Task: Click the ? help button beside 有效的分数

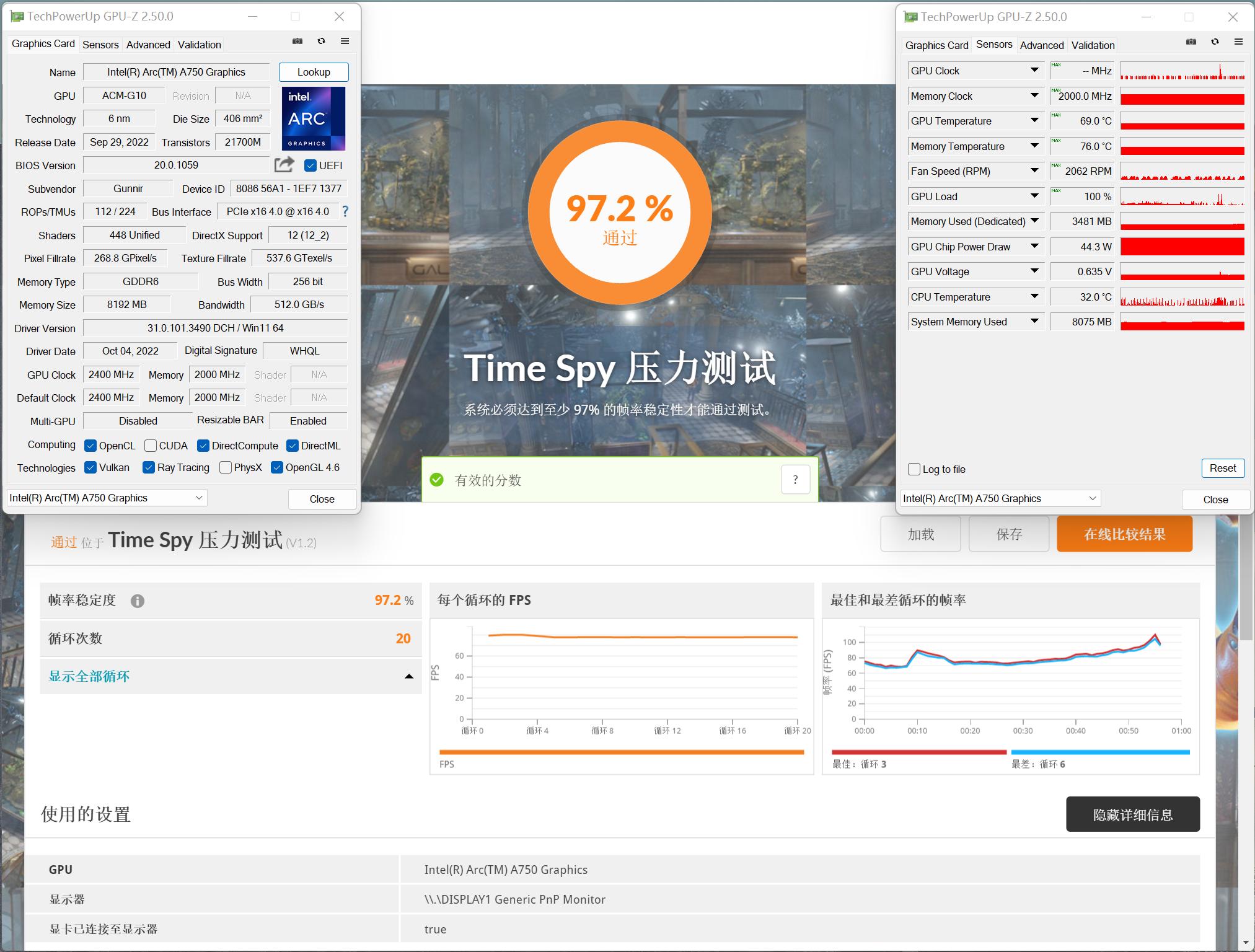Action: [x=795, y=479]
